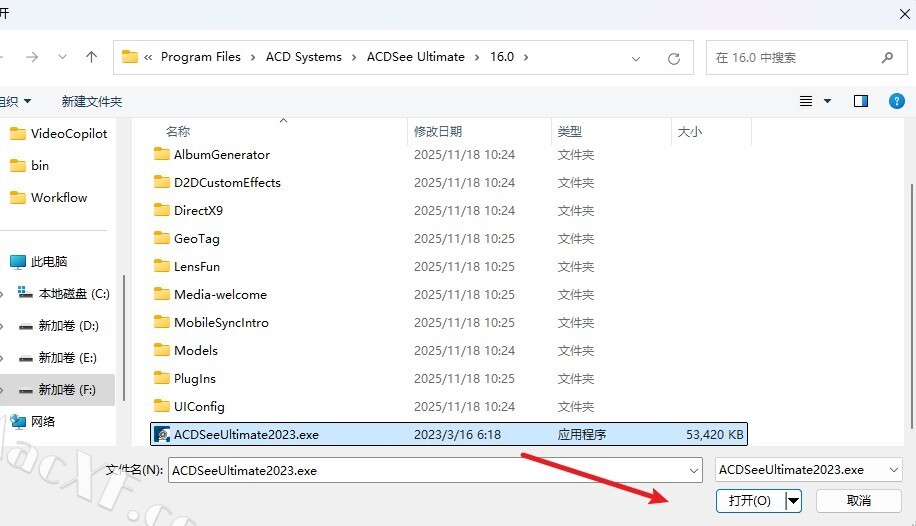Image resolution: width=916 pixels, height=526 pixels.
Task: Open the file type filter dropdown
Action: (893, 470)
